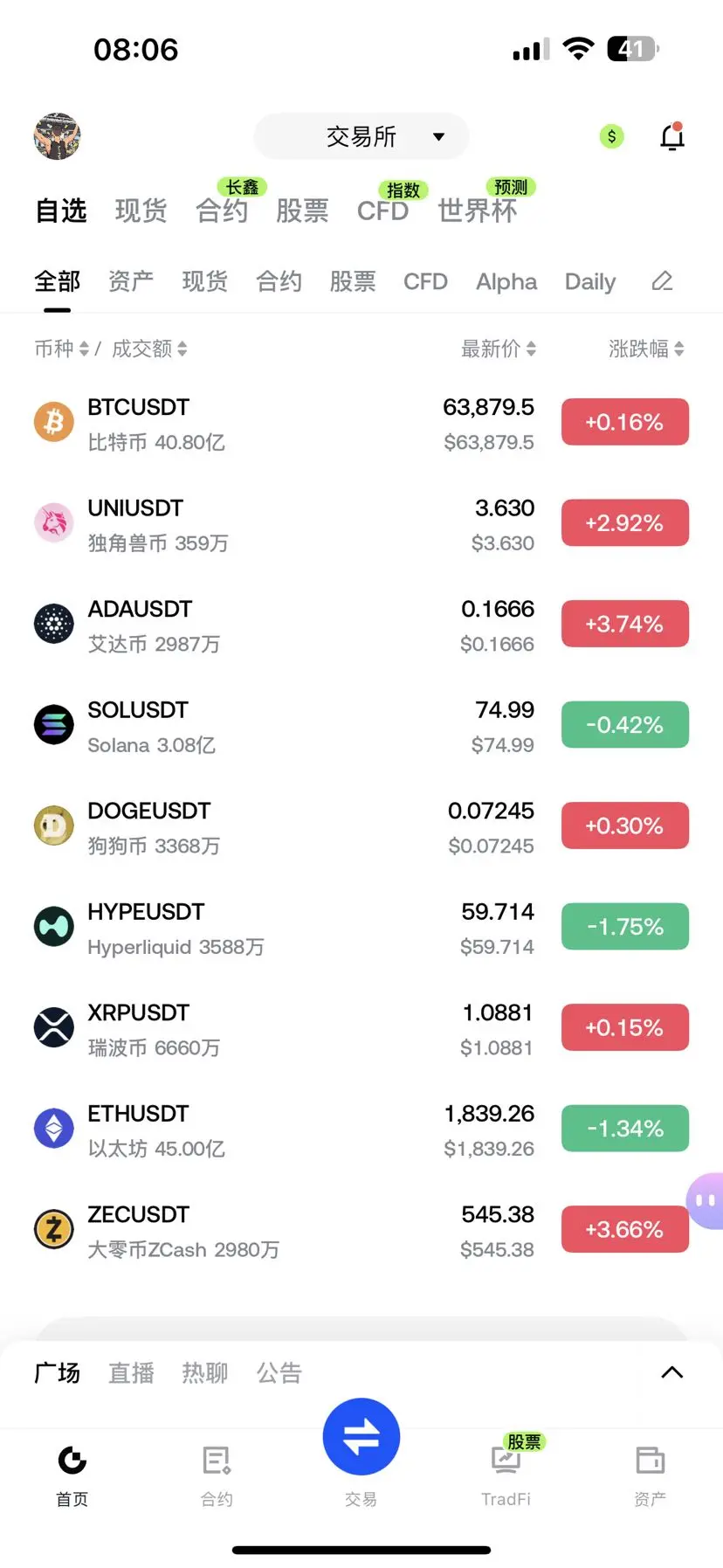Tap the green dollar coin icon

coord(611,136)
